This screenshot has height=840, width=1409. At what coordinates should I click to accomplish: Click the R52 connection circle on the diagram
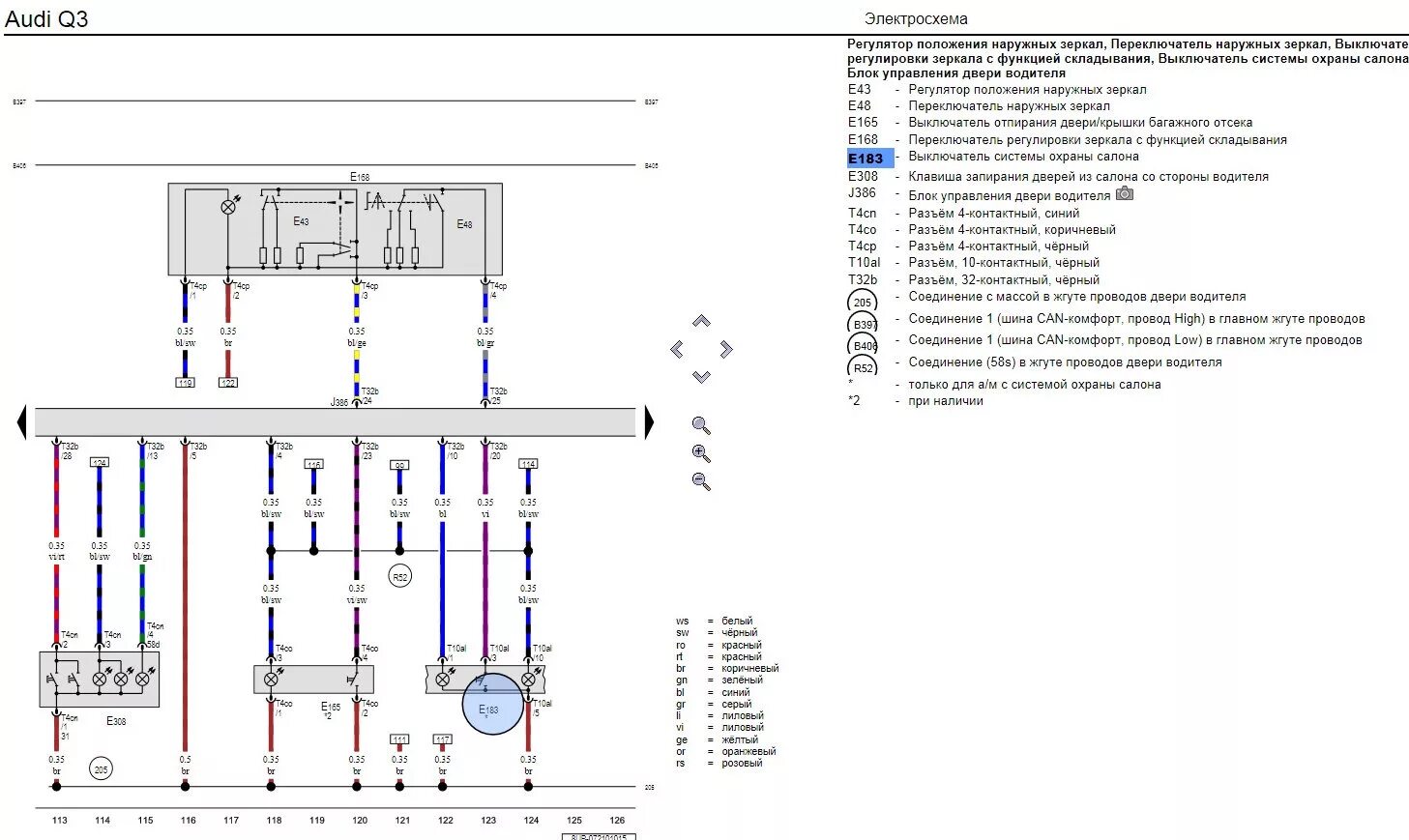pyautogui.click(x=399, y=577)
